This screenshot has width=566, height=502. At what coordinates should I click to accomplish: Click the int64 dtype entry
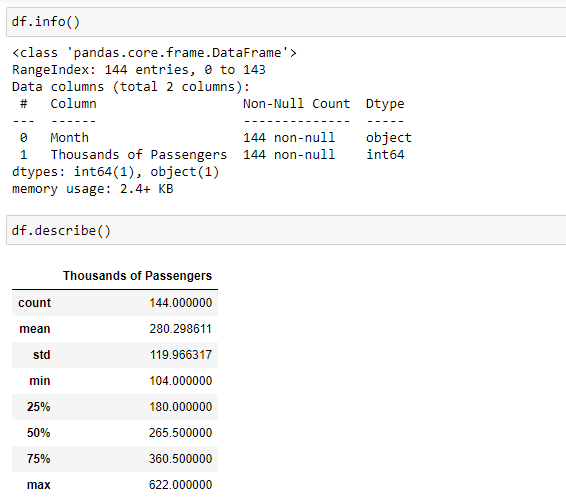(x=385, y=154)
